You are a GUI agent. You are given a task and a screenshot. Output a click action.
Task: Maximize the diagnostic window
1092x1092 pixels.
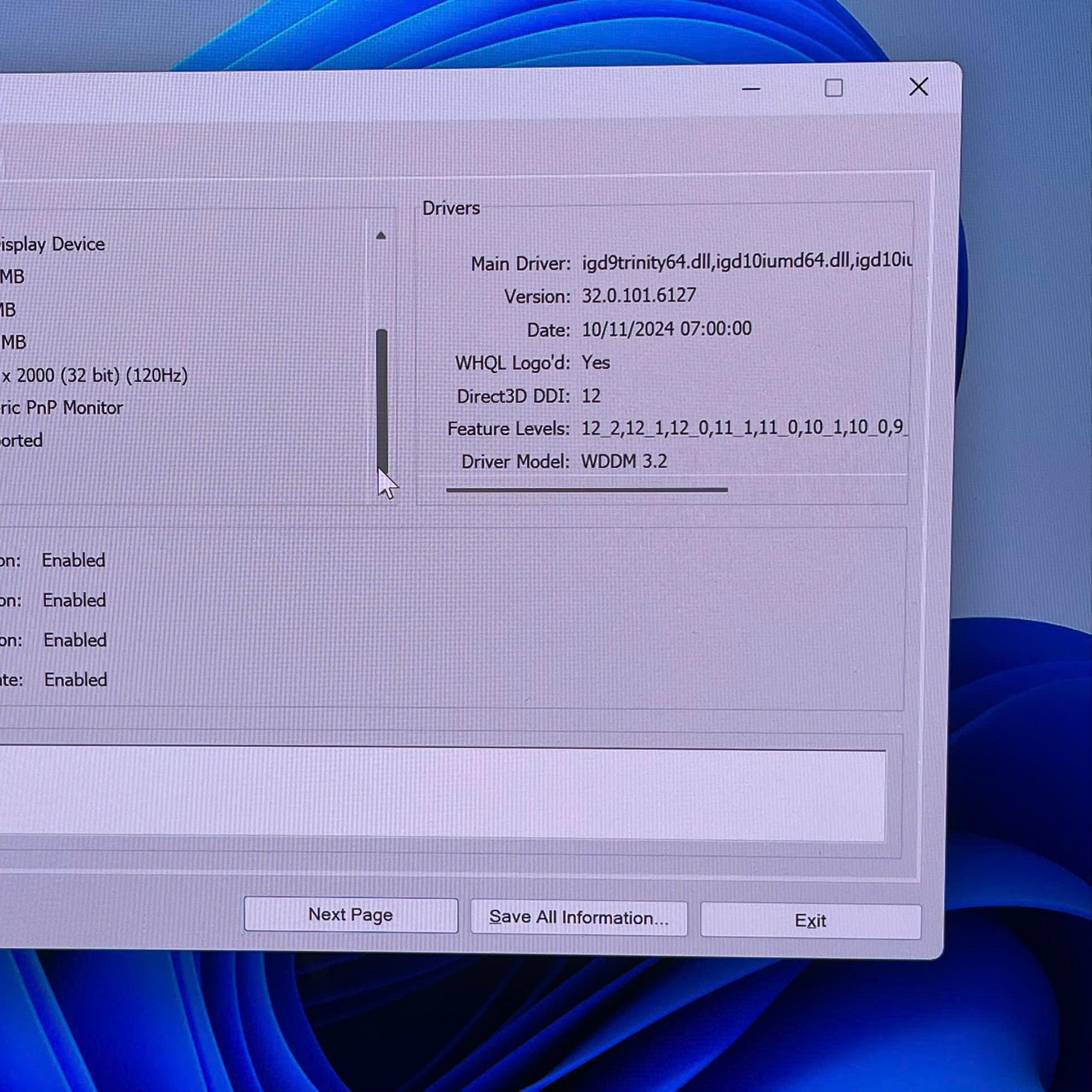(x=834, y=88)
